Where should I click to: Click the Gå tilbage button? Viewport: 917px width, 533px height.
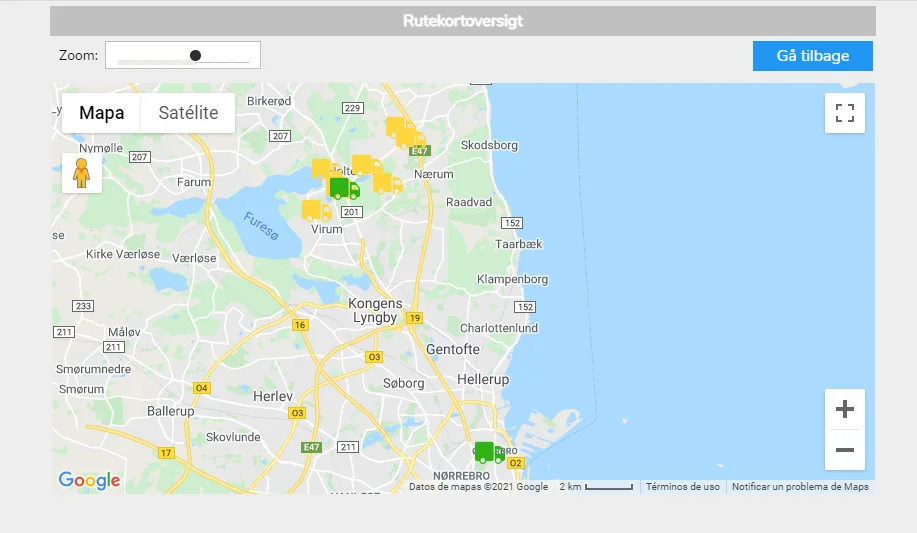(812, 56)
